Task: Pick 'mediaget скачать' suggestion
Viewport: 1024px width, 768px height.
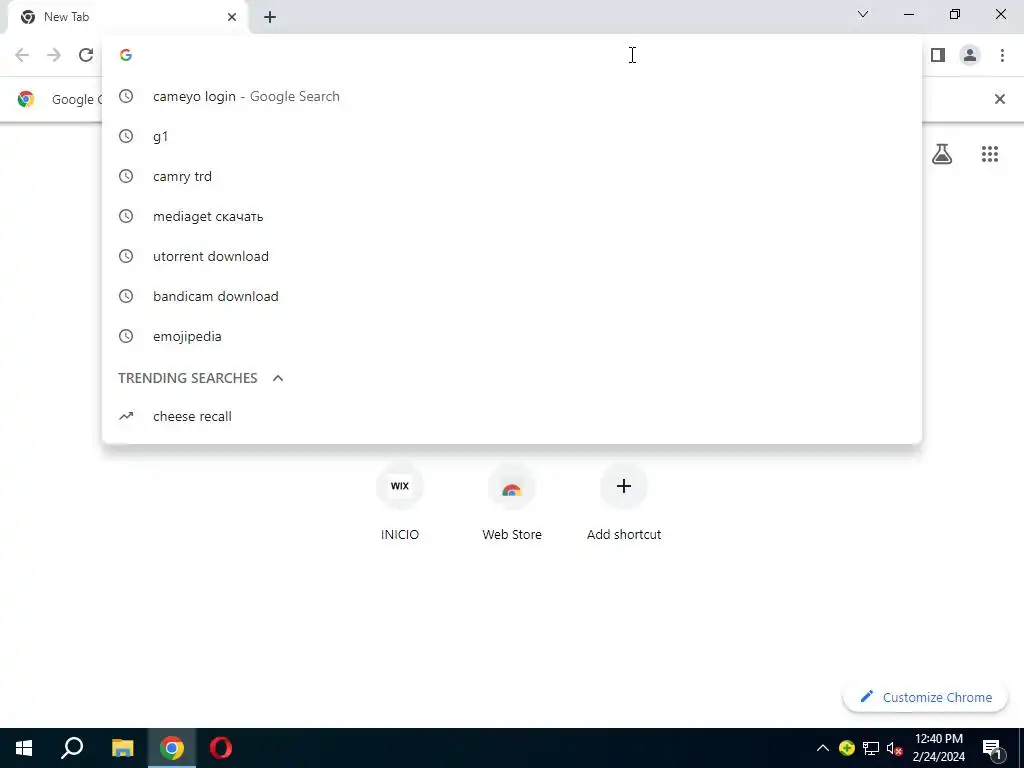Action: click(x=512, y=216)
